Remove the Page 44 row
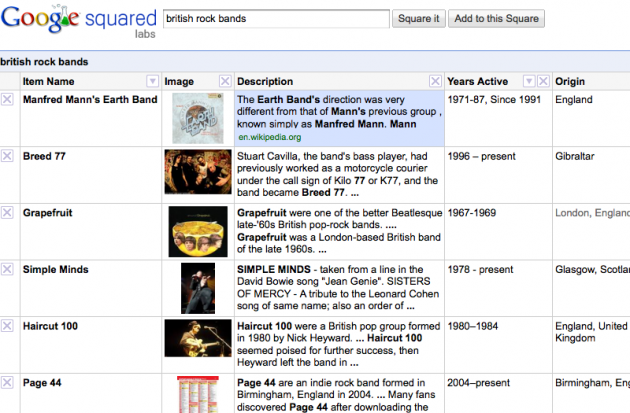Viewport: 630px width, 413px height. 7,382
